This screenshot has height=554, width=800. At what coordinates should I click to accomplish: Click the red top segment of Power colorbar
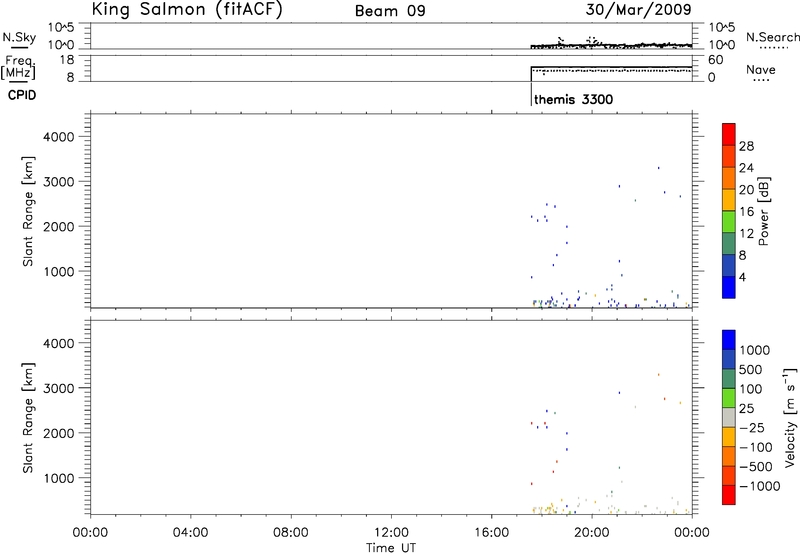point(729,134)
